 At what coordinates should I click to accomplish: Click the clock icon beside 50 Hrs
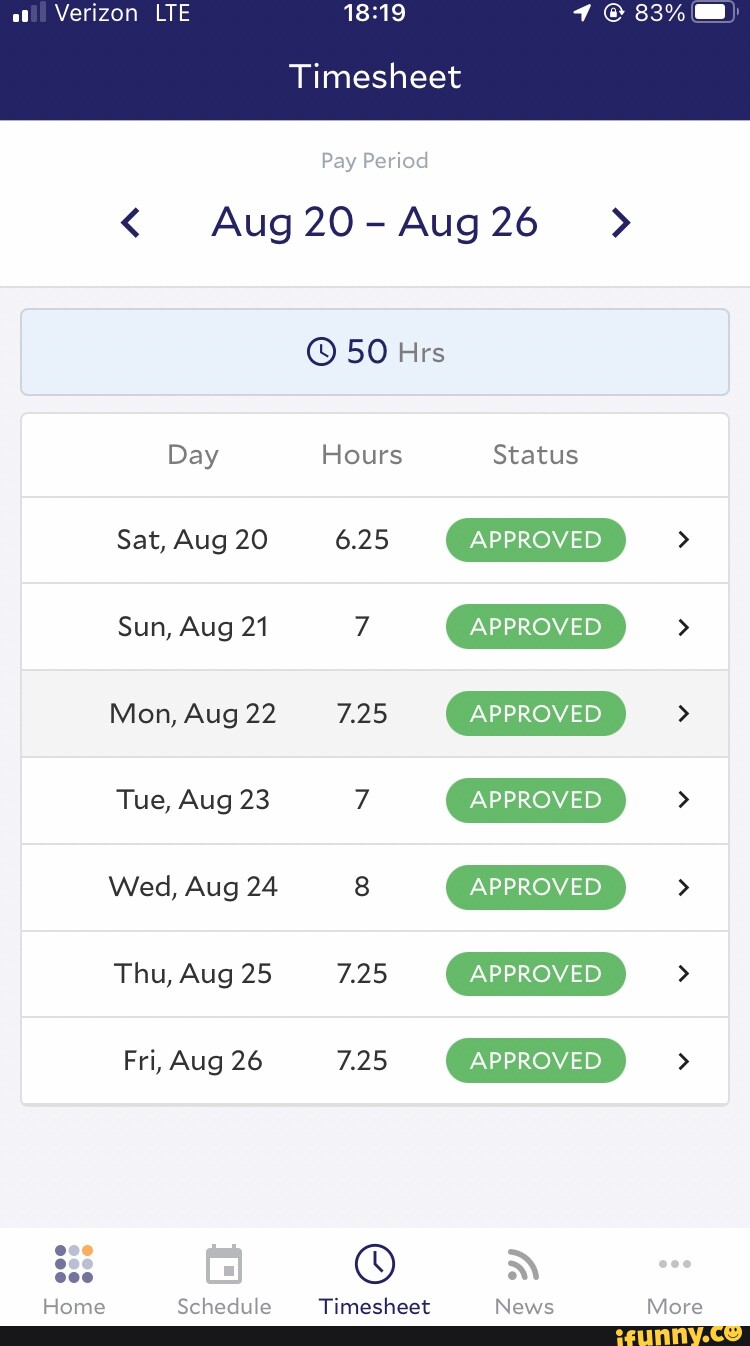tap(321, 352)
